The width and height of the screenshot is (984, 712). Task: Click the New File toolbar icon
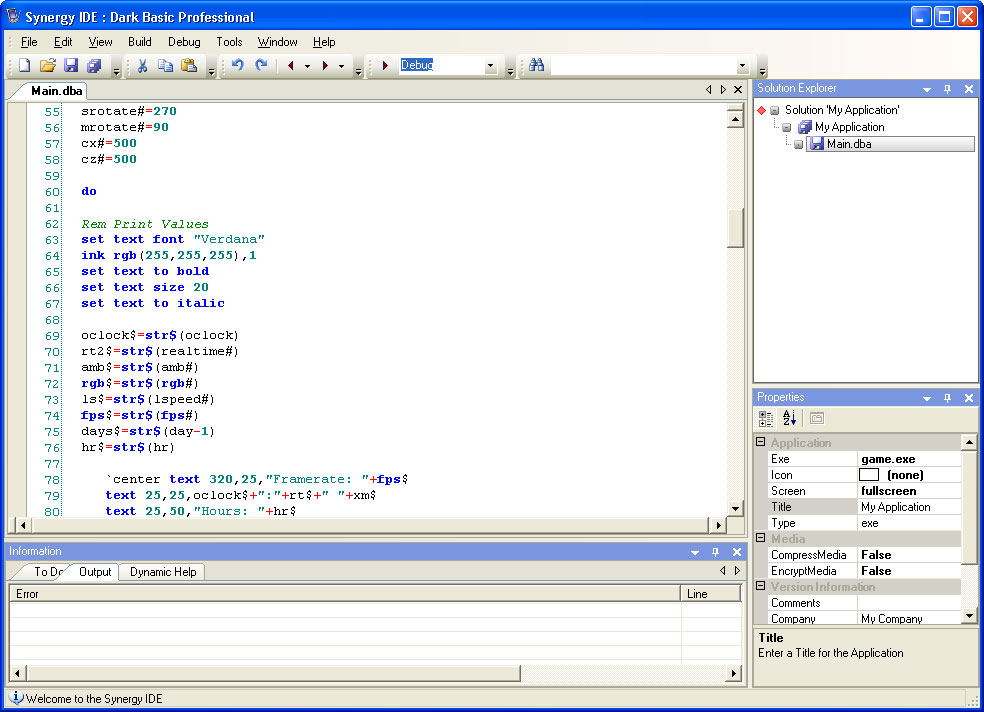[24, 66]
